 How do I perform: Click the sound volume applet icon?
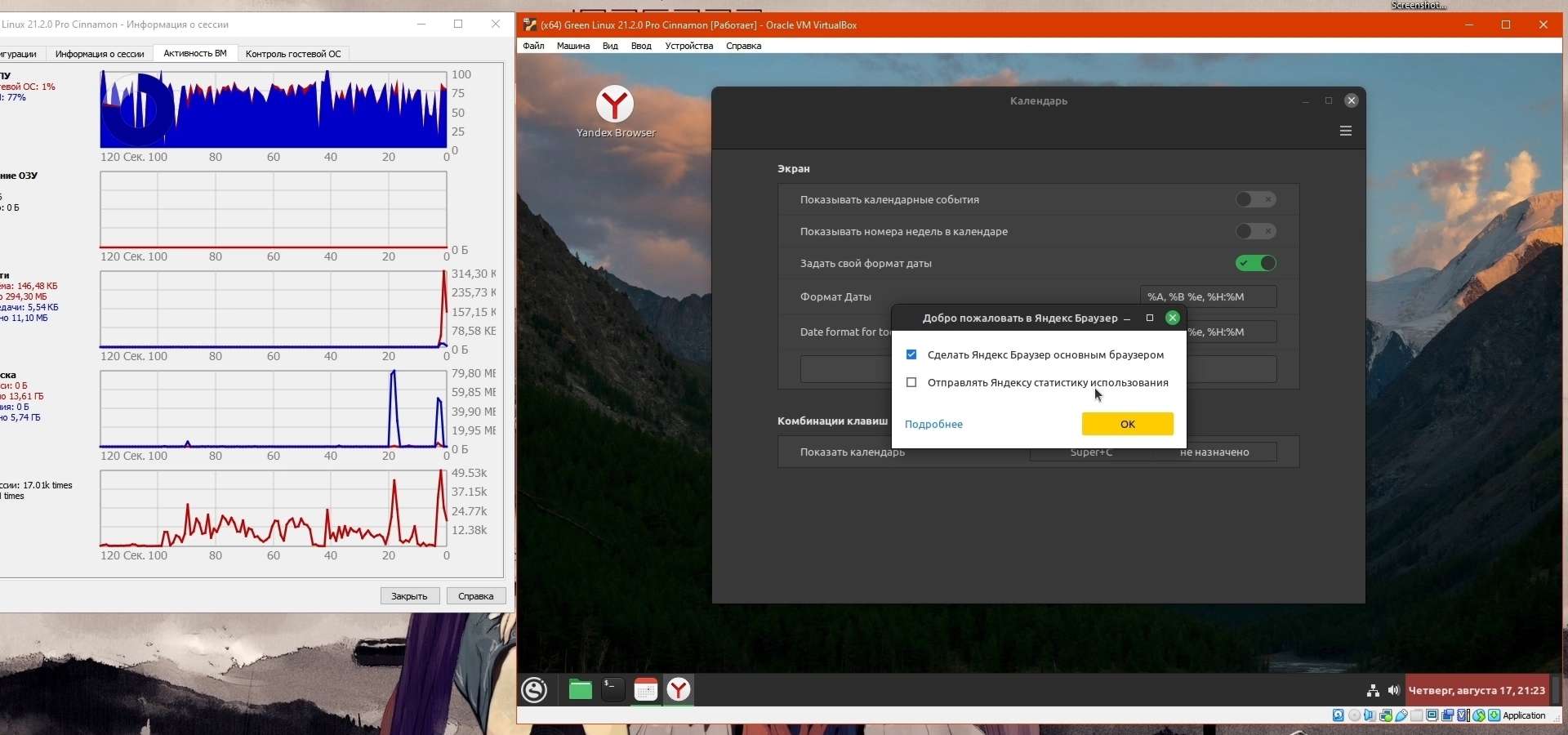1393,691
